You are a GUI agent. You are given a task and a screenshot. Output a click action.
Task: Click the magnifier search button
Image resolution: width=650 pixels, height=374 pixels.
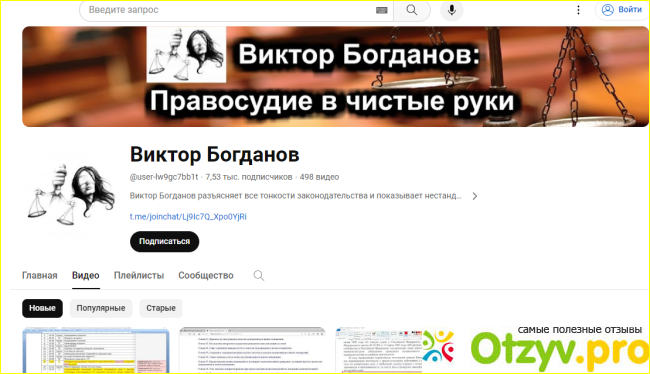click(412, 10)
